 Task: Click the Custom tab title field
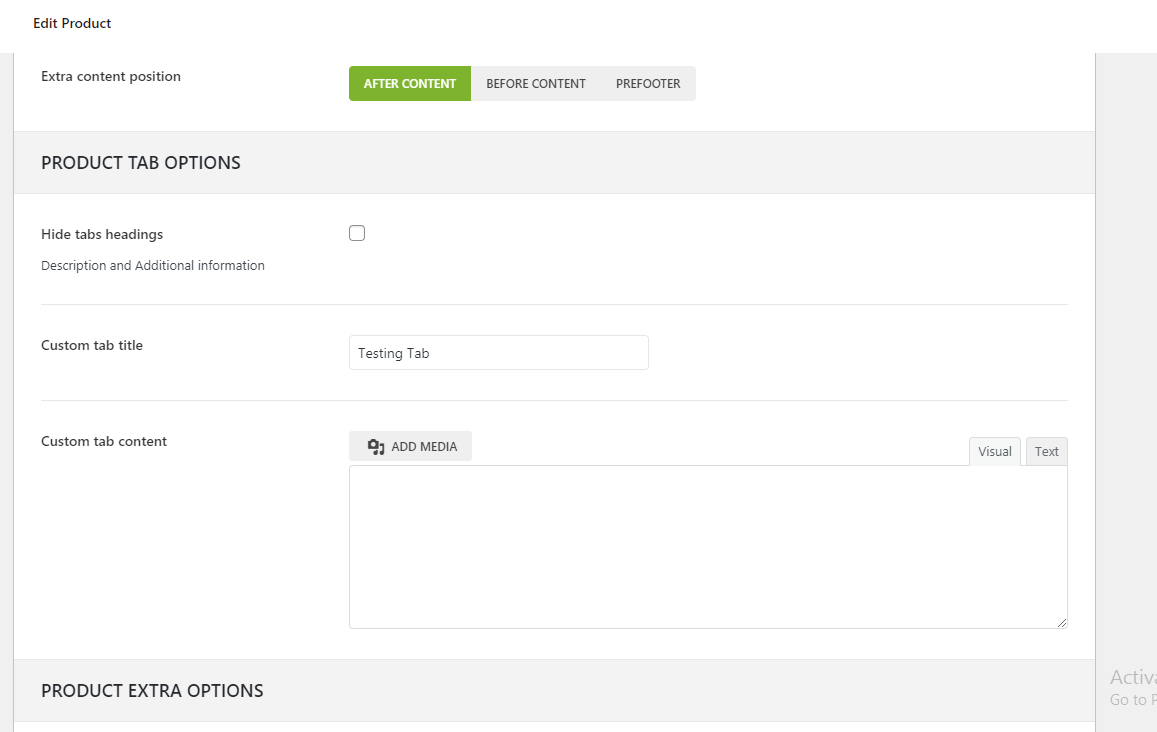tap(498, 353)
